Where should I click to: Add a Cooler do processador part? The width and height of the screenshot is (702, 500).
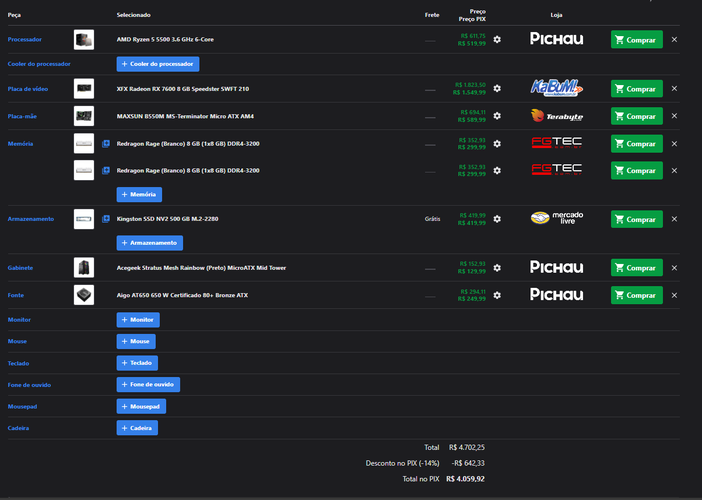(158, 64)
